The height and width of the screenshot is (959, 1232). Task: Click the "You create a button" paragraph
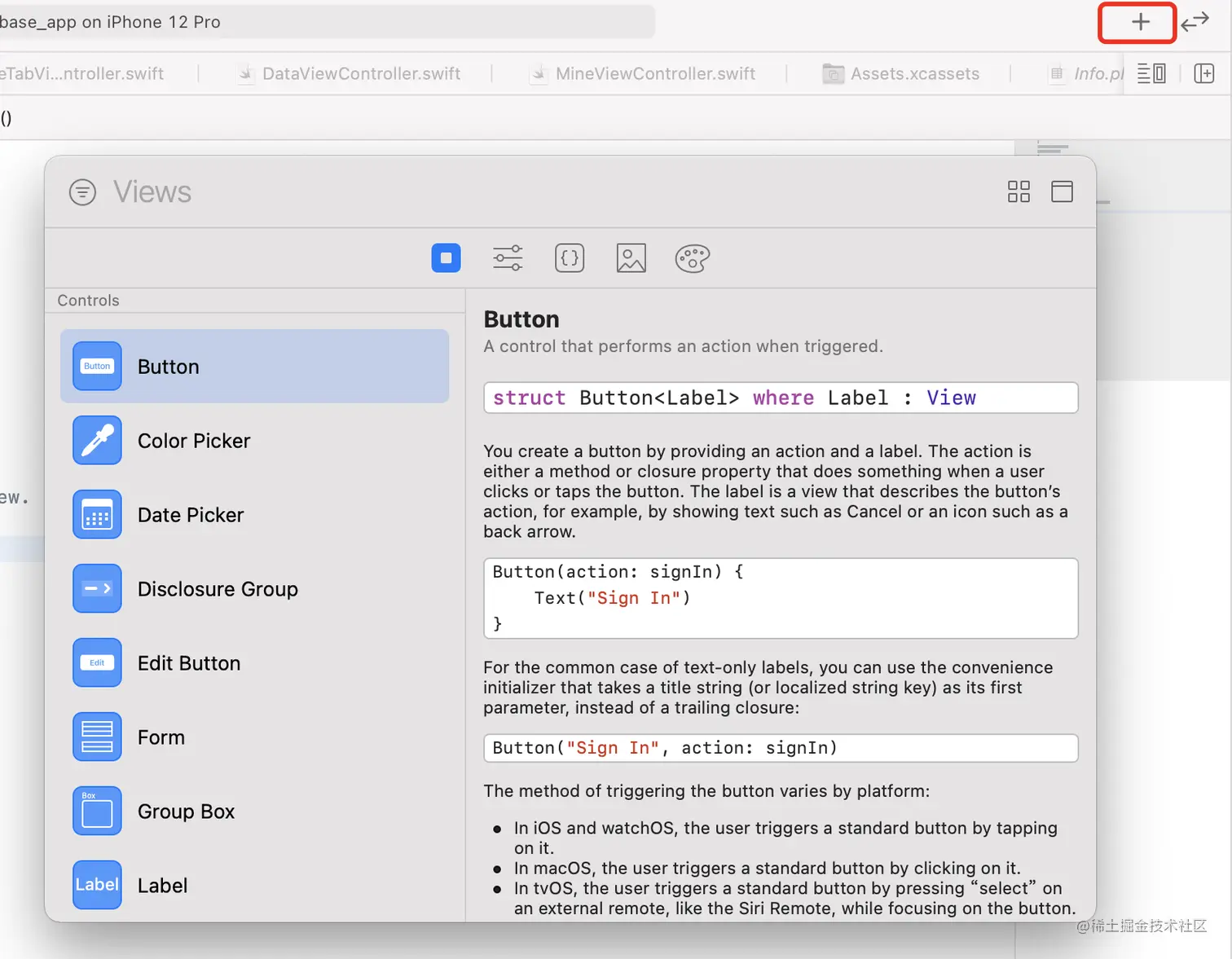(x=776, y=491)
